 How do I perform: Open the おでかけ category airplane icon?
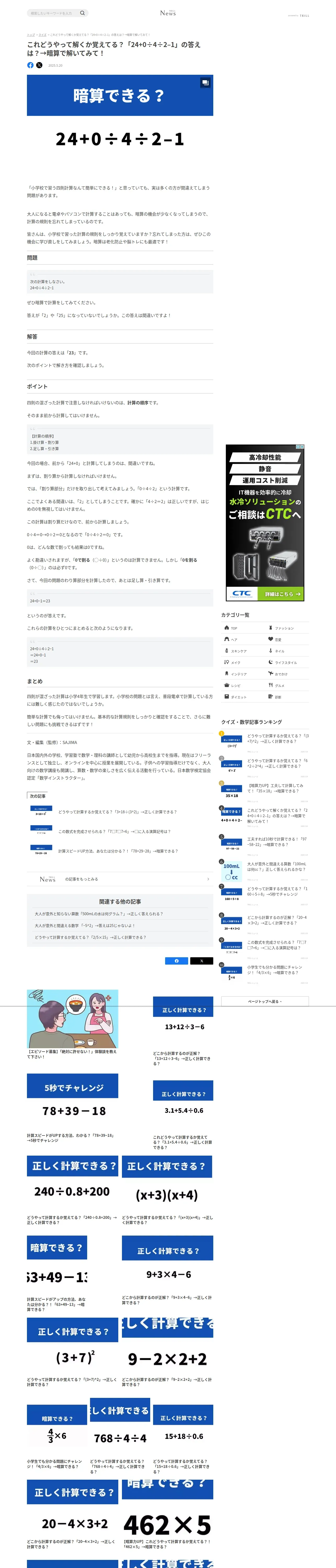click(x=271, y=674)
